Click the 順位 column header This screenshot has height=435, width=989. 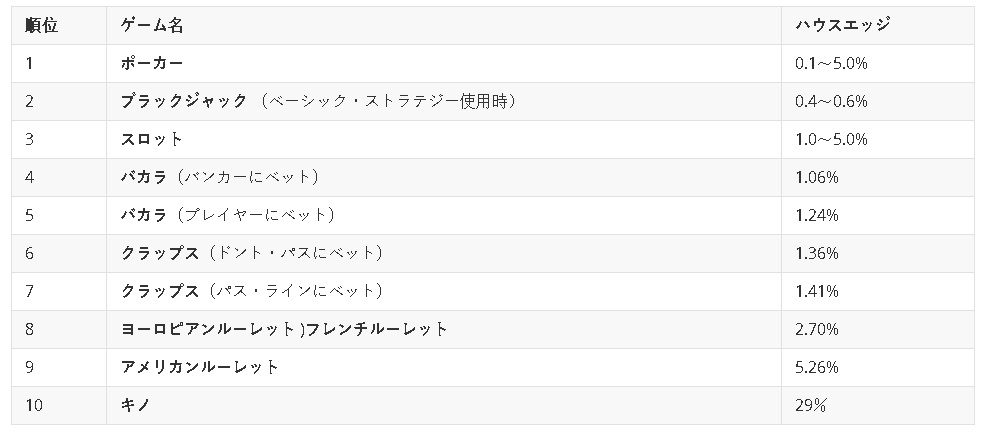pos(42,26)
